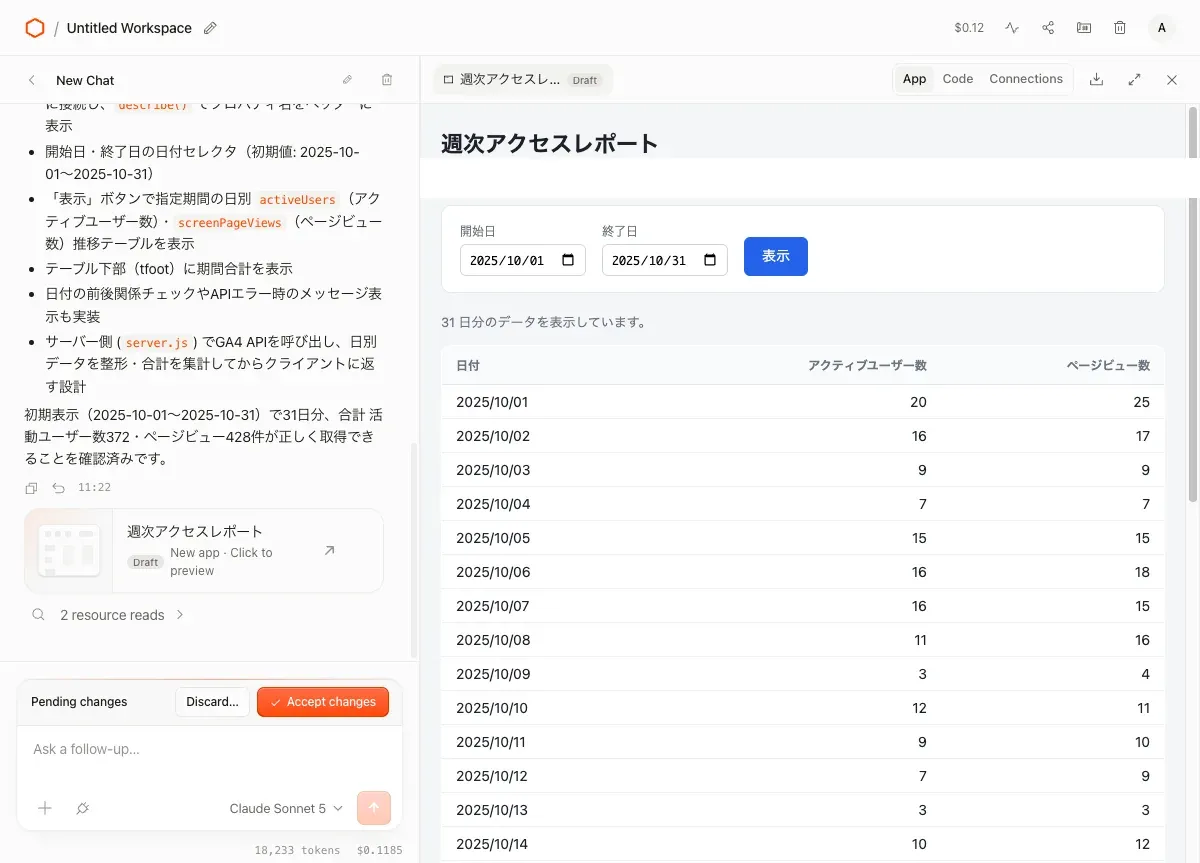Click the 週次アクセスレポート page heading
This screenshot has width=1200, height=863.
click(x=550, y=143)
